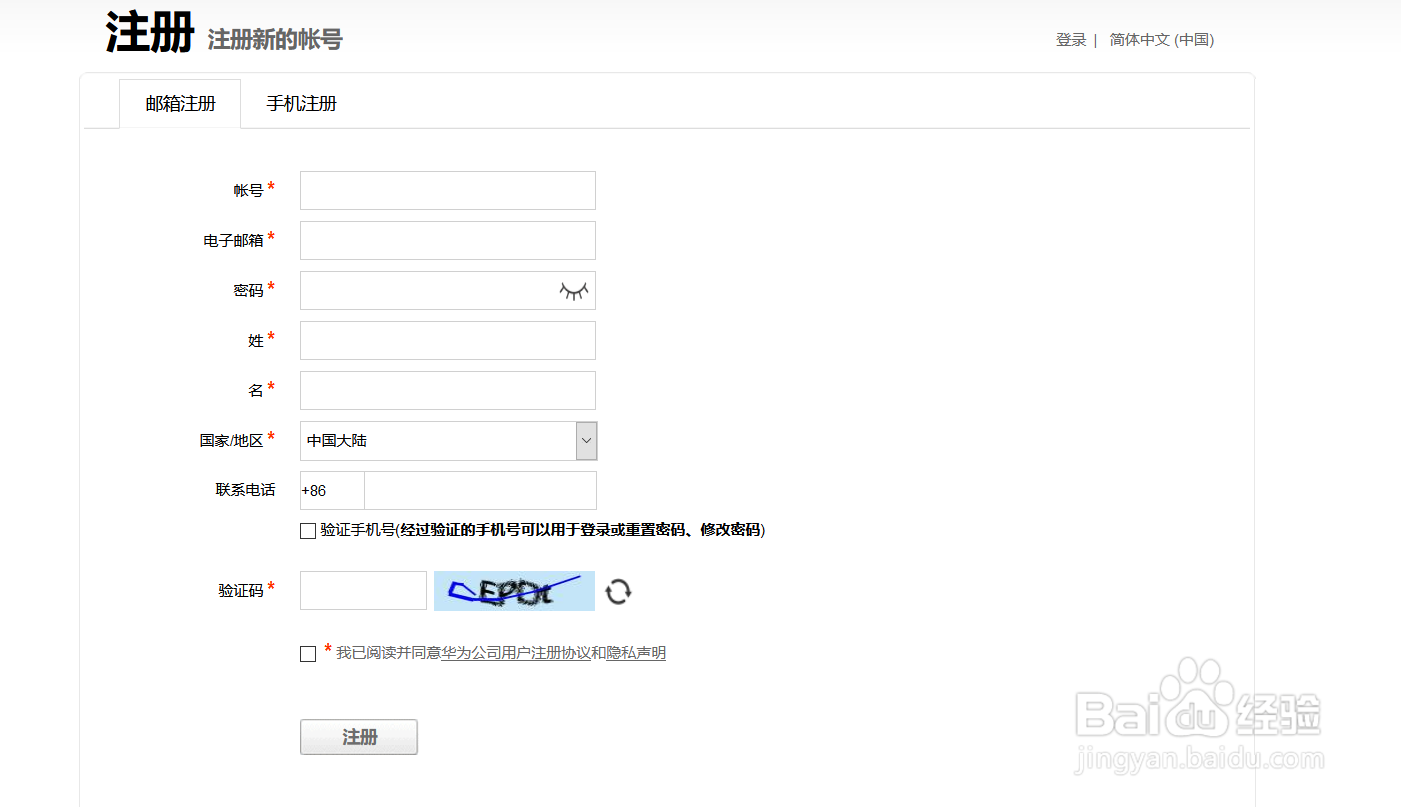Viewport: 1401px width, 807px height.
Task: Focus the 联系电话 number field
Action: click(x=481, y=491)
